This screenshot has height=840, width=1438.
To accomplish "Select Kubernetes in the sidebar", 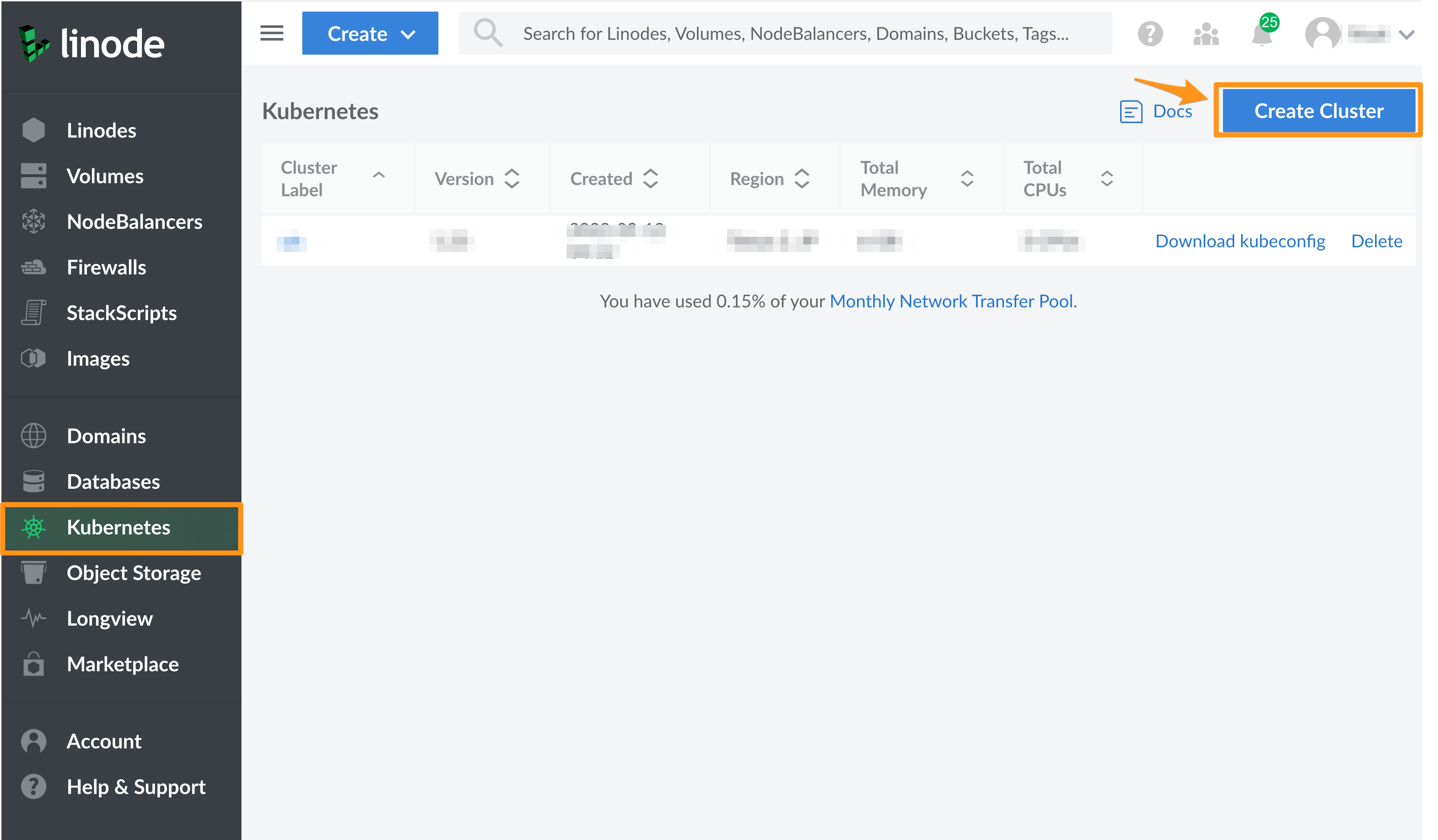I will click(119, 528).
